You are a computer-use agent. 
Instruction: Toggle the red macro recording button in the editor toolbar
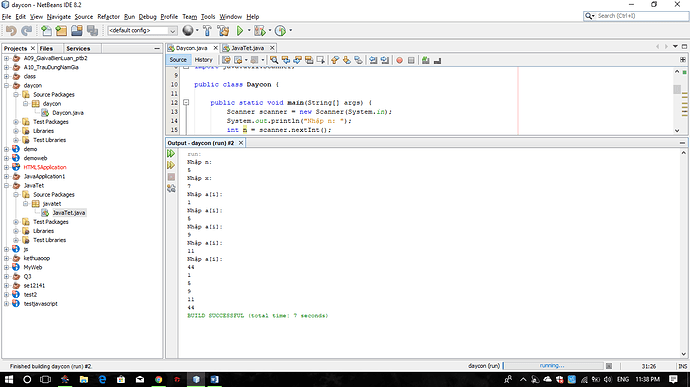[399, 60]
